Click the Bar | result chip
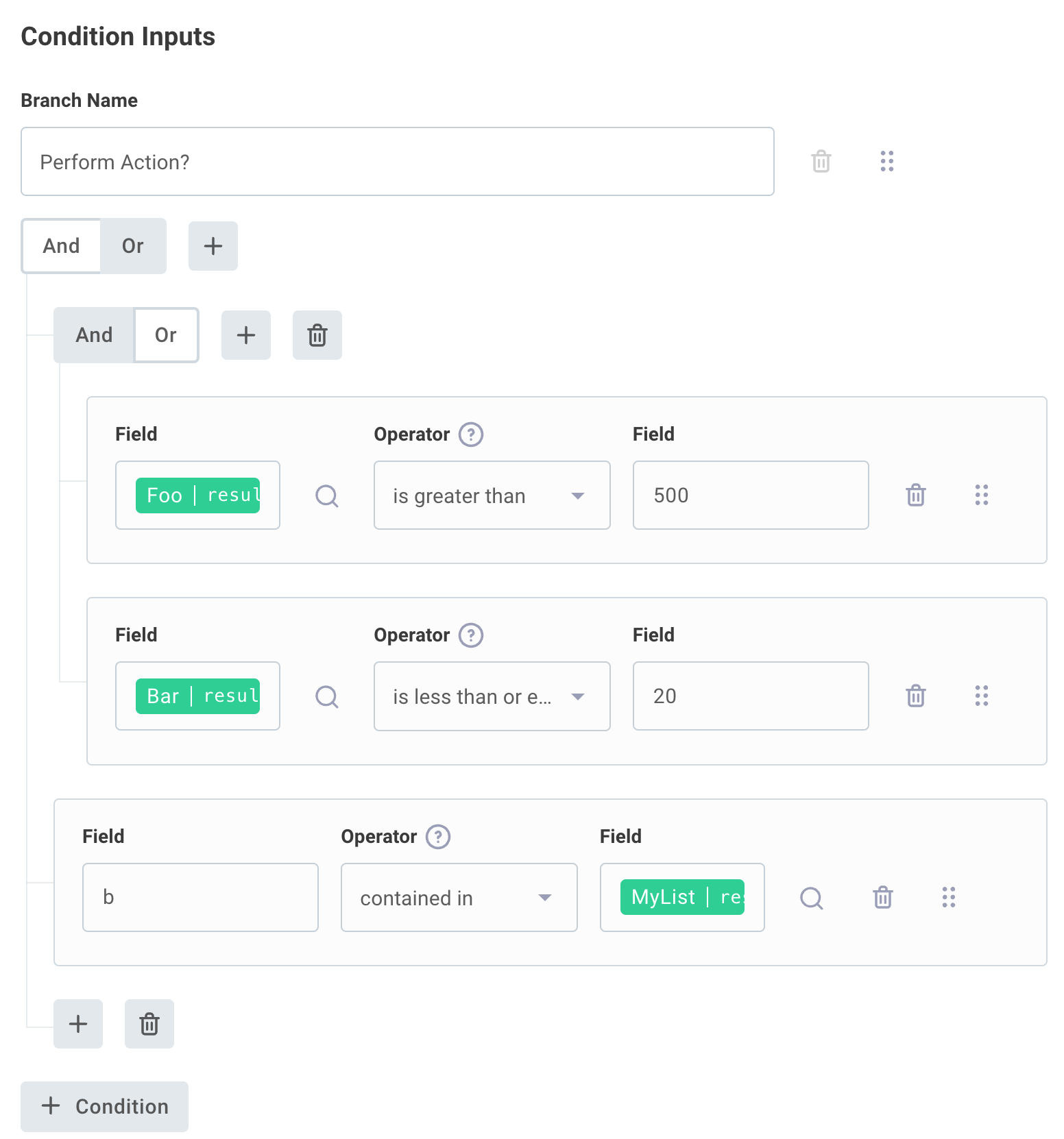Viewport: 1064px width, 1139px height. click(x=197, y=696)
